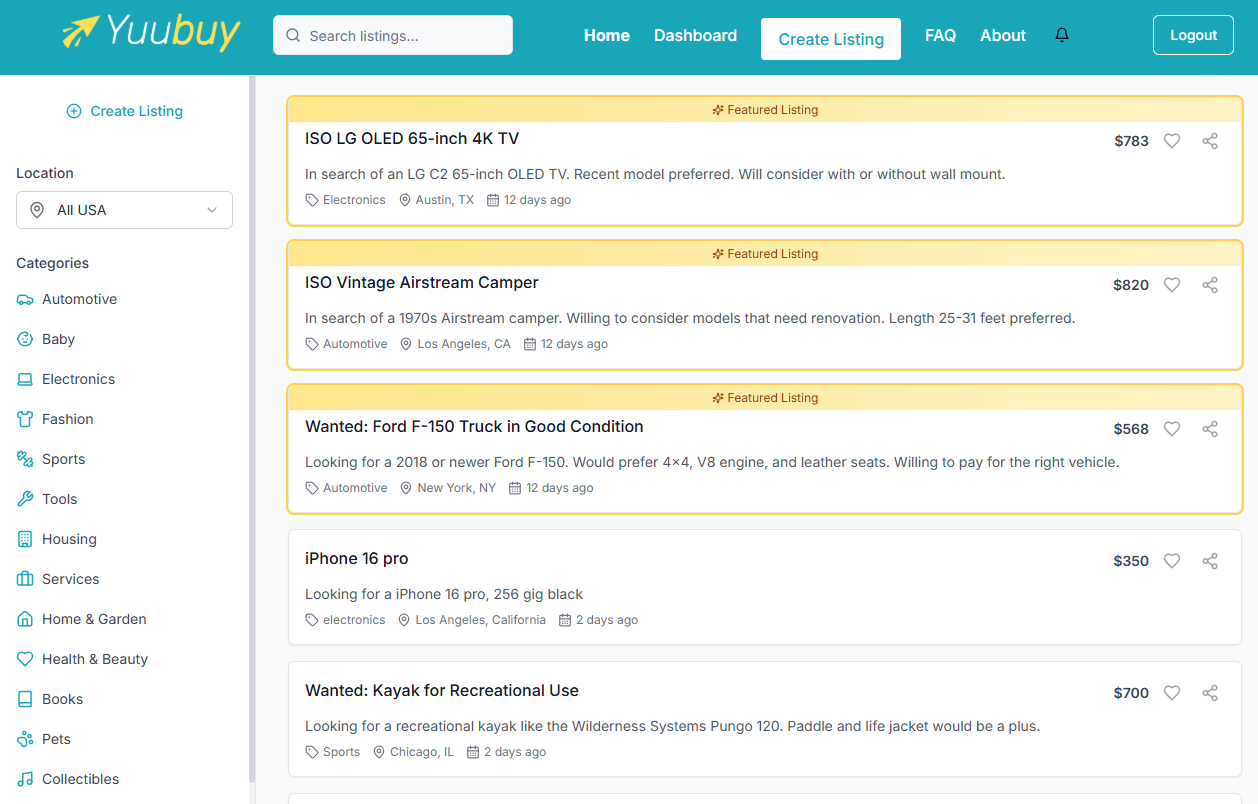Click the Books icon in sidebar
The height and width of the screenshot is (804, 1258).
[25, 699]
